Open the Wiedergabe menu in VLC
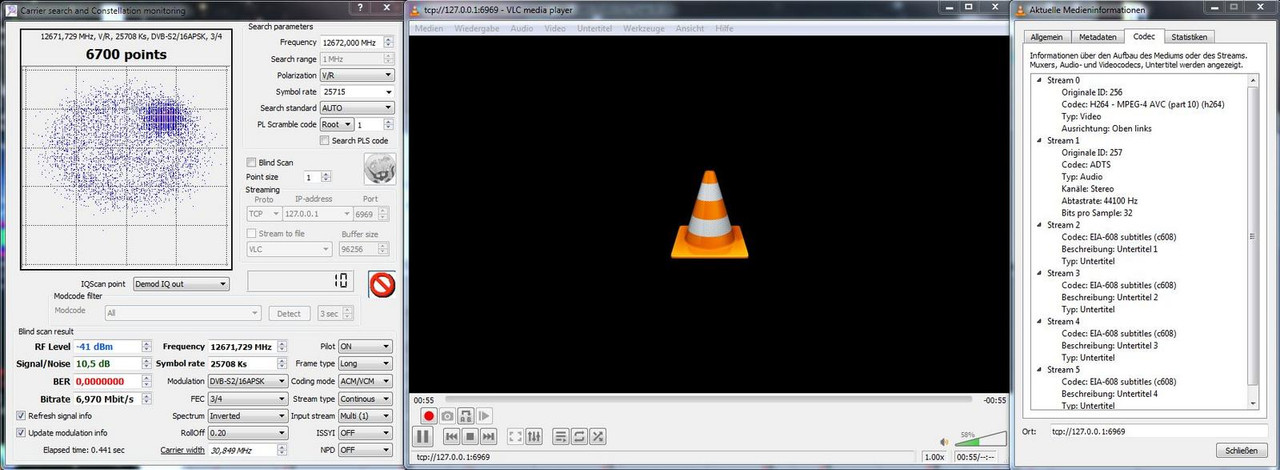The image size is (1280, 470). click(477, 29)
